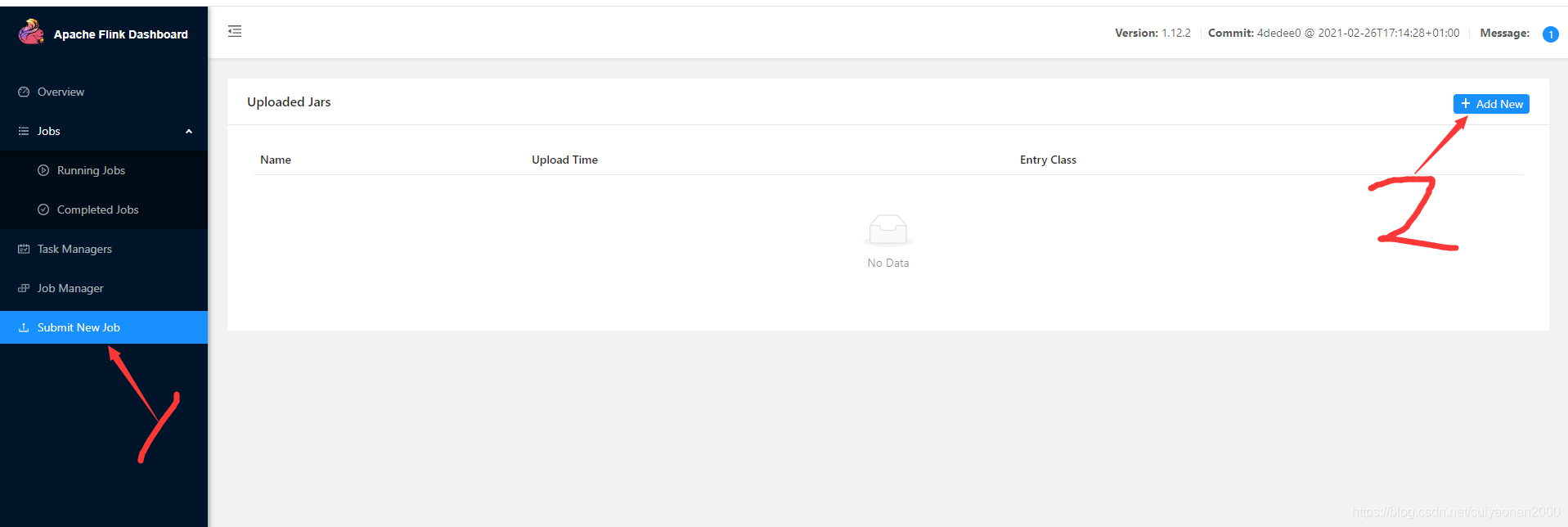Click the Overview dashboard icon

(24, 92)
